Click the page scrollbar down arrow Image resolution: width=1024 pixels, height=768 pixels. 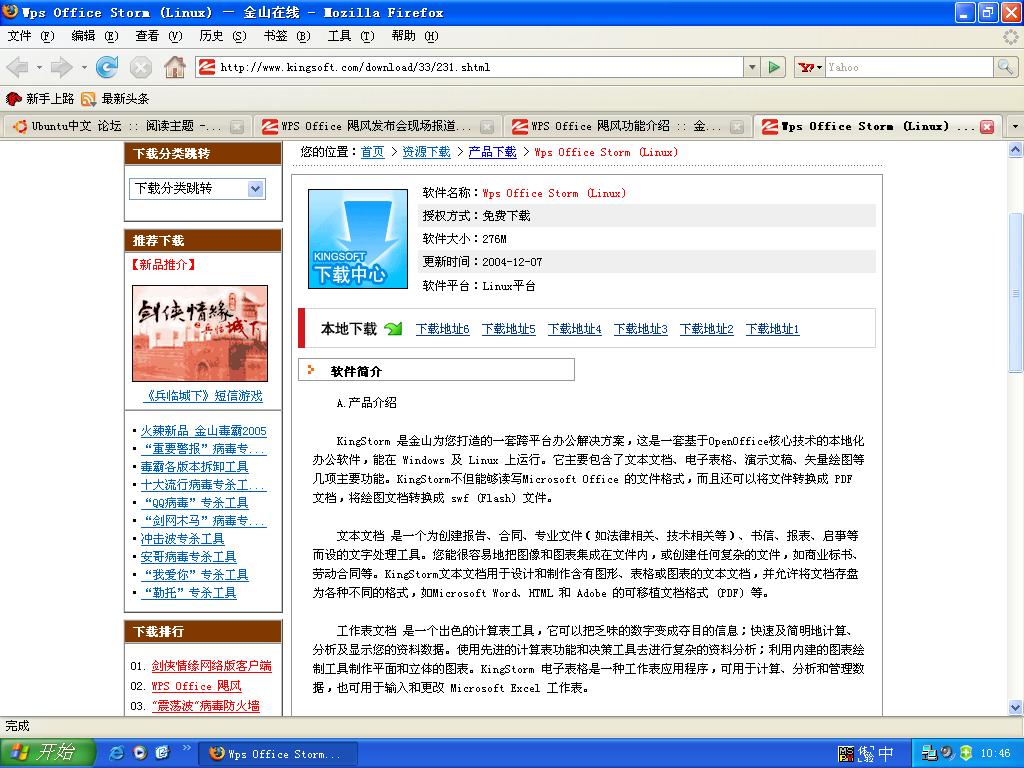point(1016,707)
